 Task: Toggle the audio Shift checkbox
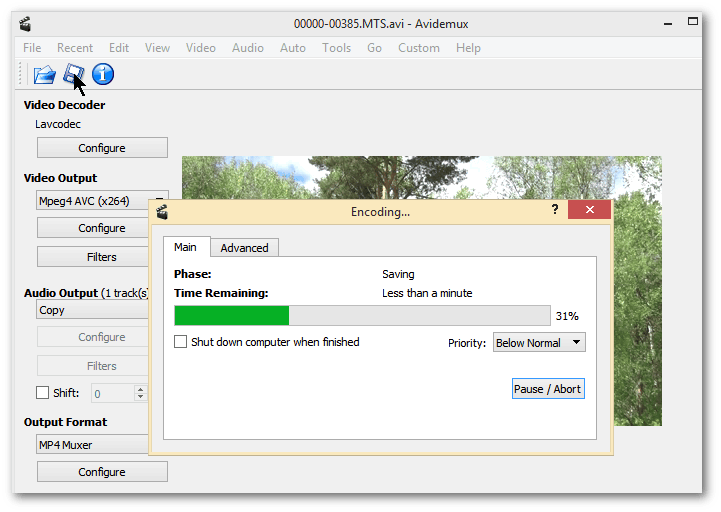[42, 393]
